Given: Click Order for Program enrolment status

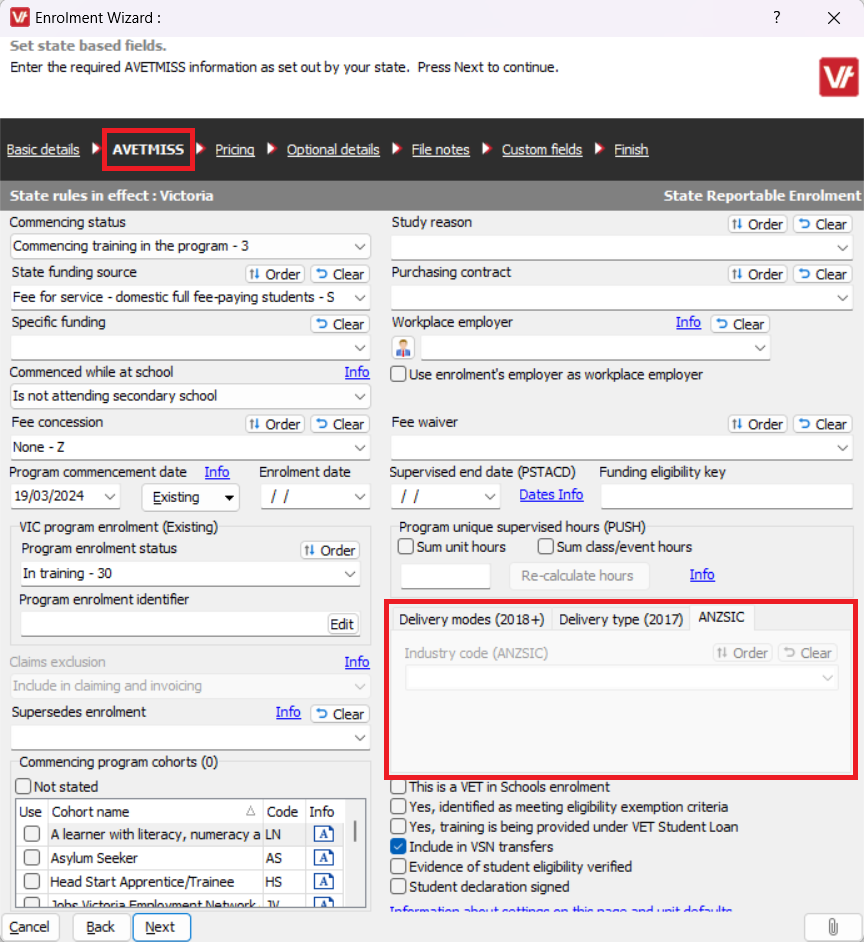Looking at the screenshot, I should pyautogui.click(x=330, y=550).
